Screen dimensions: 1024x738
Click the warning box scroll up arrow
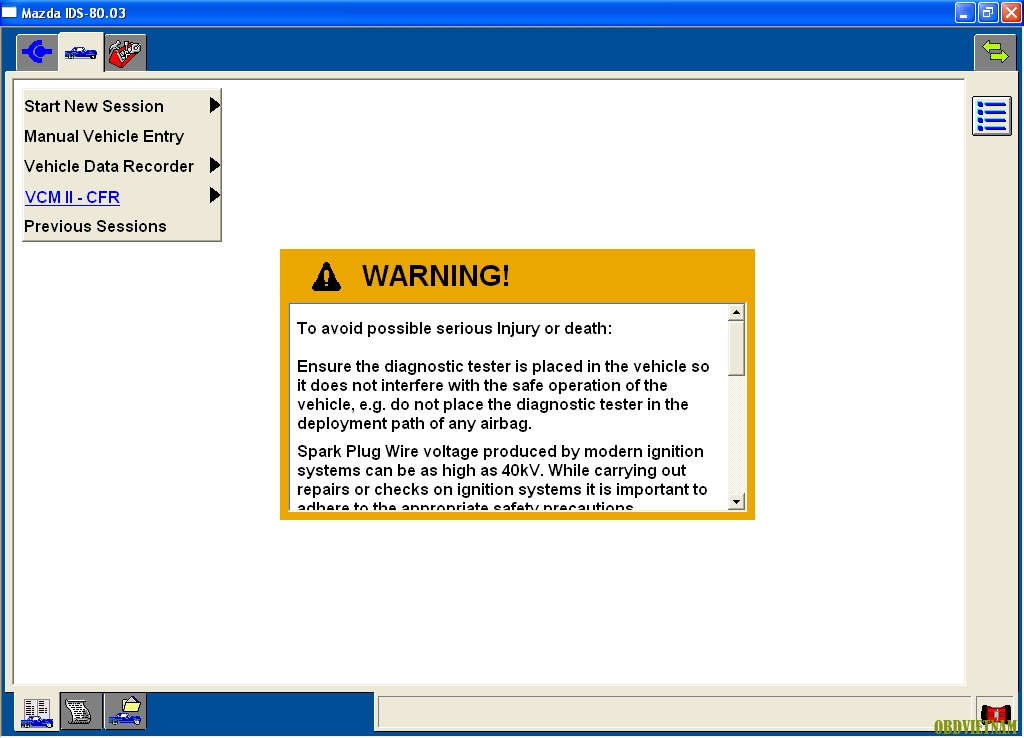736,312
